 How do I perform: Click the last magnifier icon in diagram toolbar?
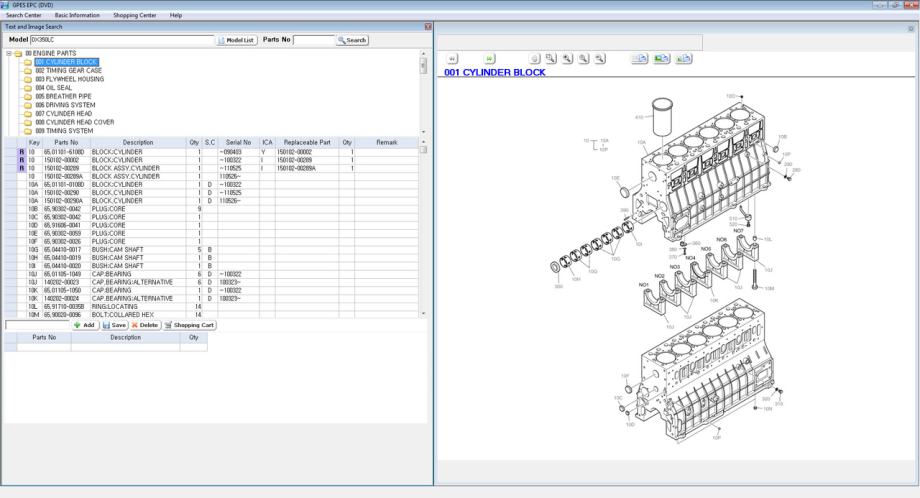pyautogui.click(x=600, y=60)
